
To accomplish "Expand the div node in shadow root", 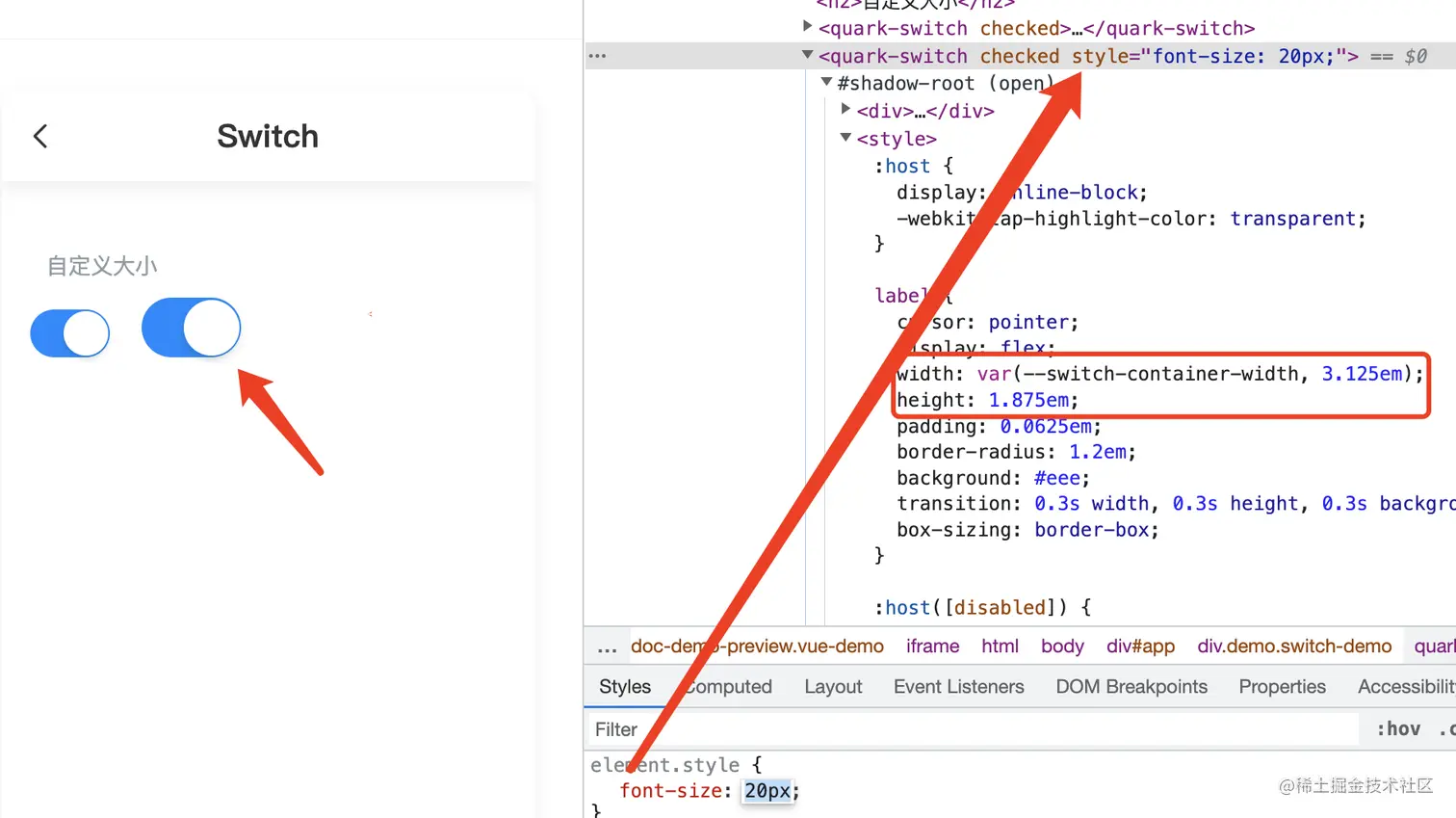I will pos(845,109).
